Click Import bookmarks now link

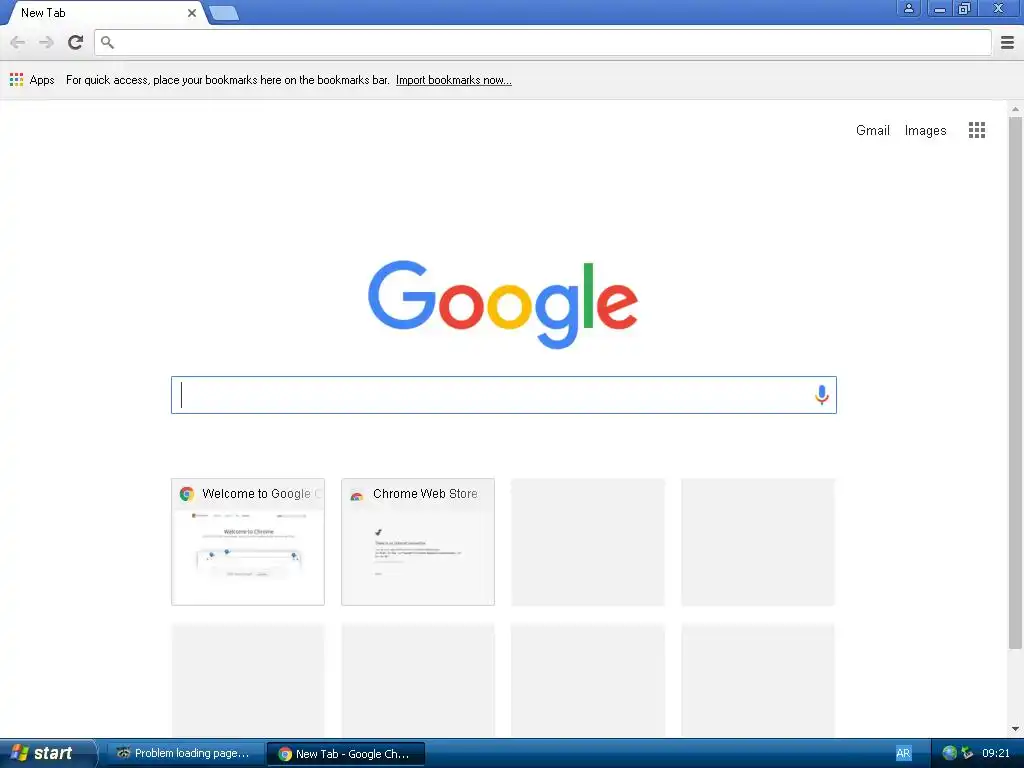(453, 80)
